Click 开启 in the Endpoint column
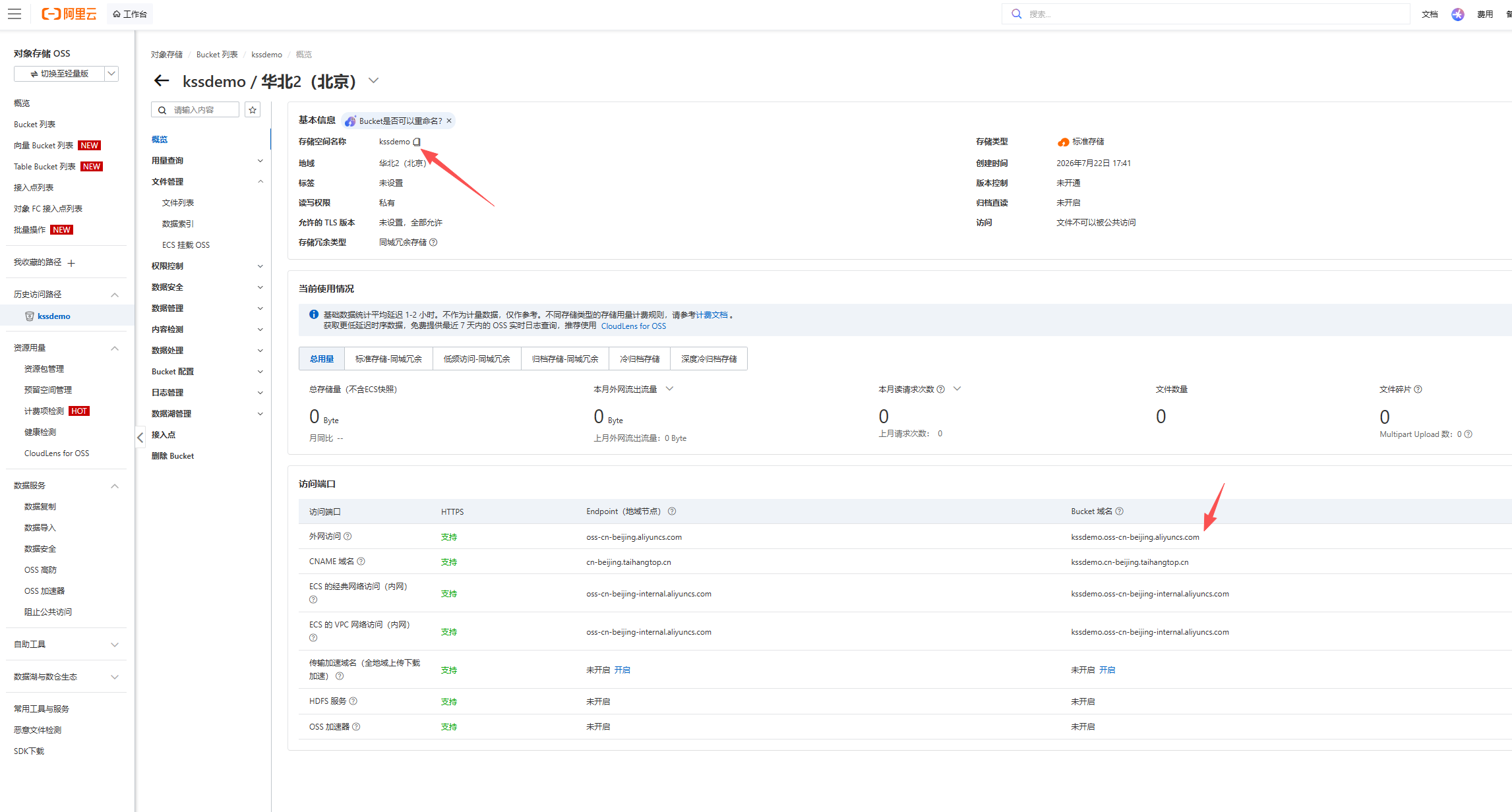 tap(622, 670)
